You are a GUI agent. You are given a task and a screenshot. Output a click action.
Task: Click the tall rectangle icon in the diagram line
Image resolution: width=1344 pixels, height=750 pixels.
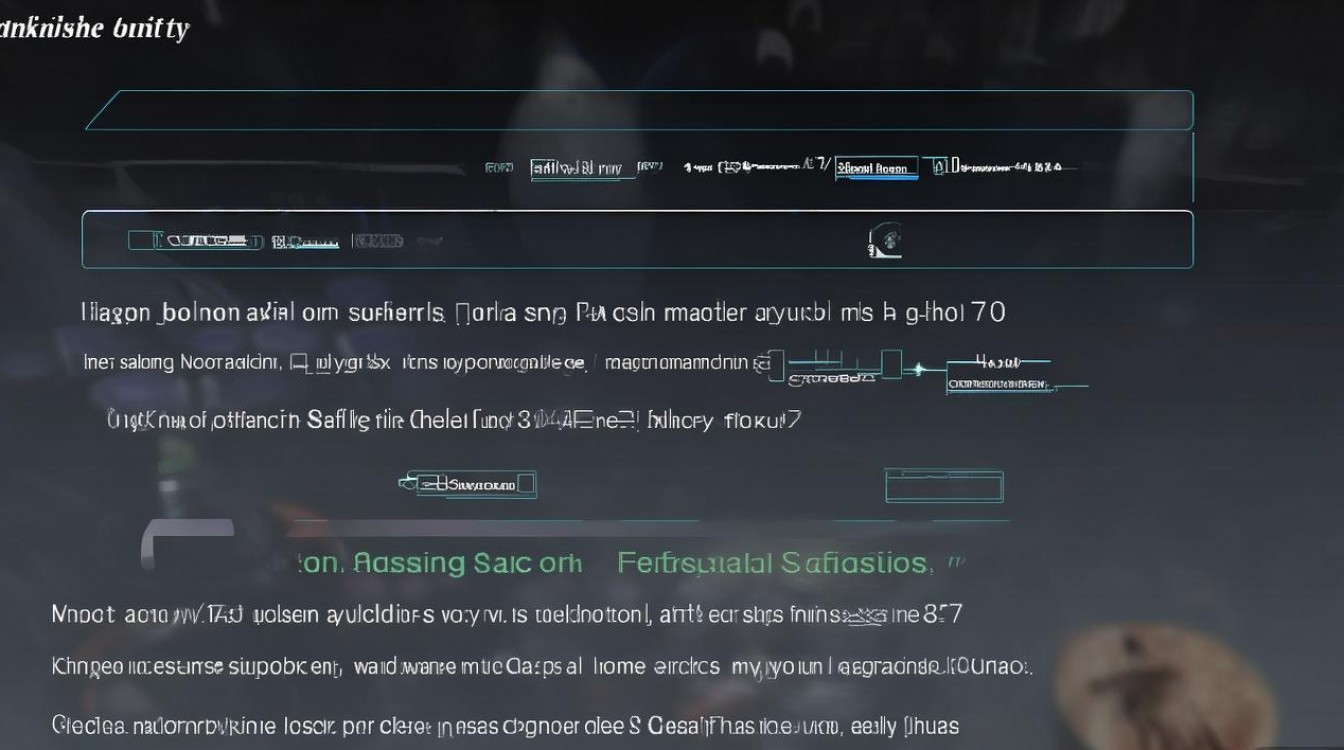(x=891, y=364)
